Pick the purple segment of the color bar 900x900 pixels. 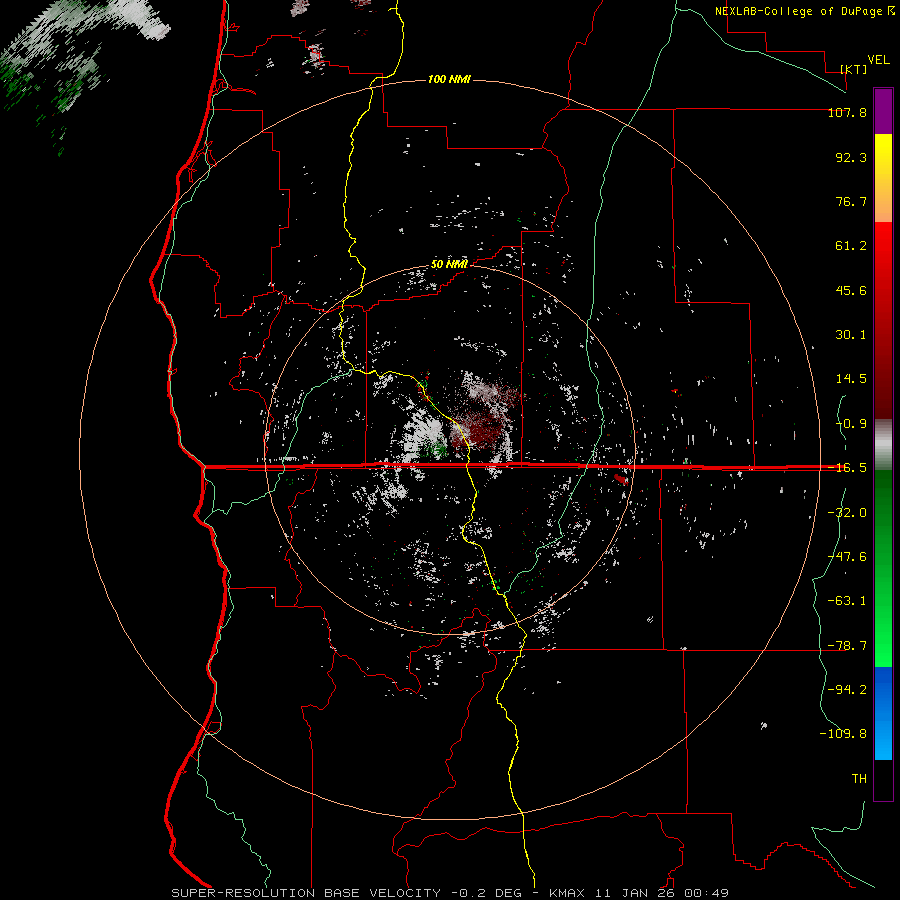pos(883,111)
